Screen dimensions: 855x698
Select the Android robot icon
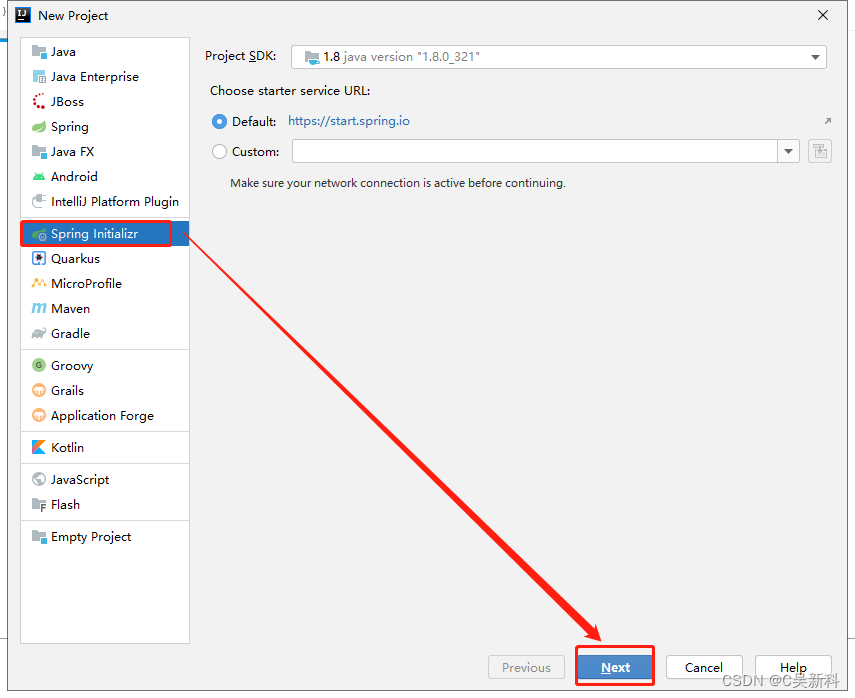39,177
